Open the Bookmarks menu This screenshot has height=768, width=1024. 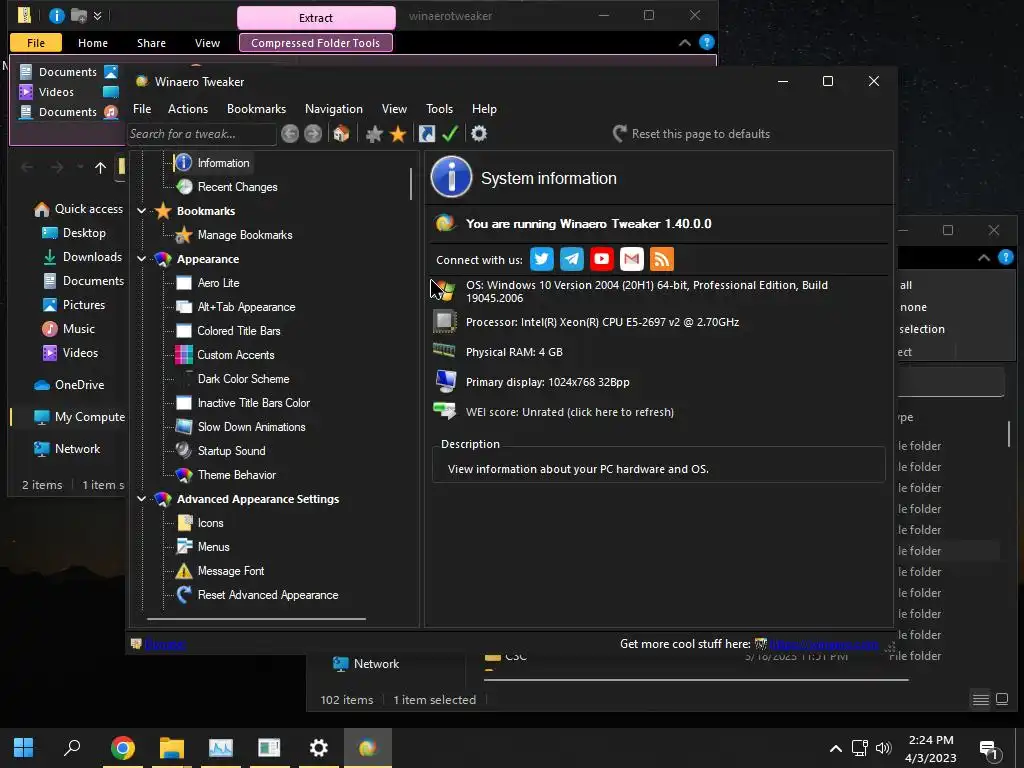click(256, 109)
